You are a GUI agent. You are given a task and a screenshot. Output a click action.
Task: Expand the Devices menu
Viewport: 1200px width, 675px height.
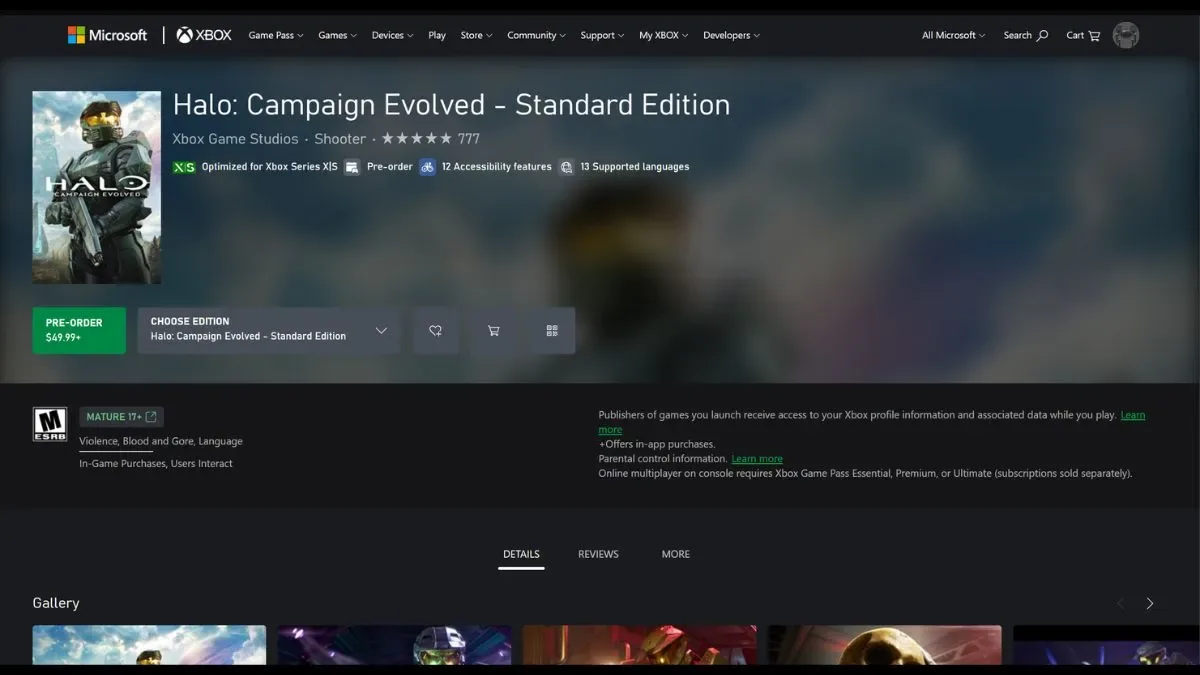click(x=392, y=35)
